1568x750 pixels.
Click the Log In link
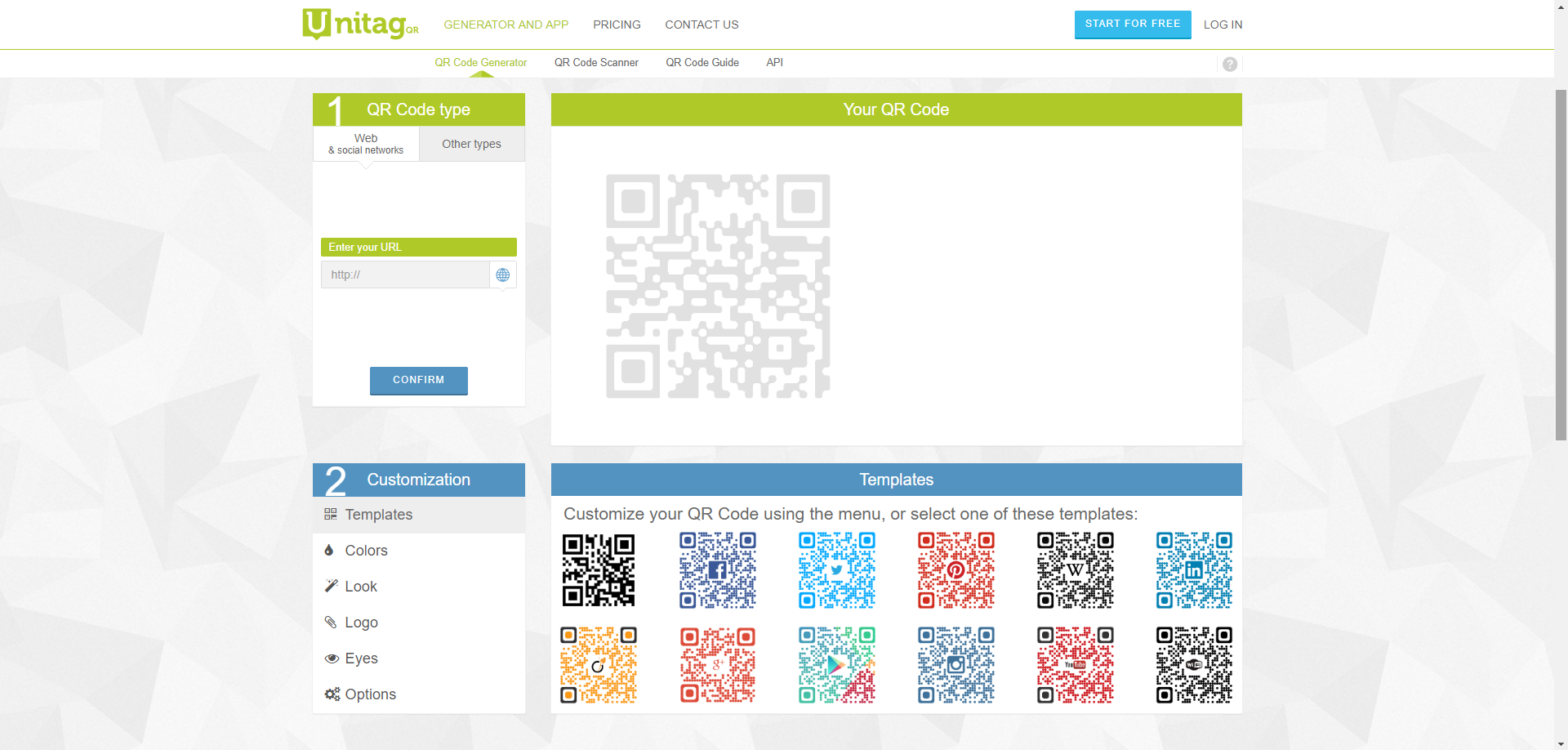[x=1223, y=25]
